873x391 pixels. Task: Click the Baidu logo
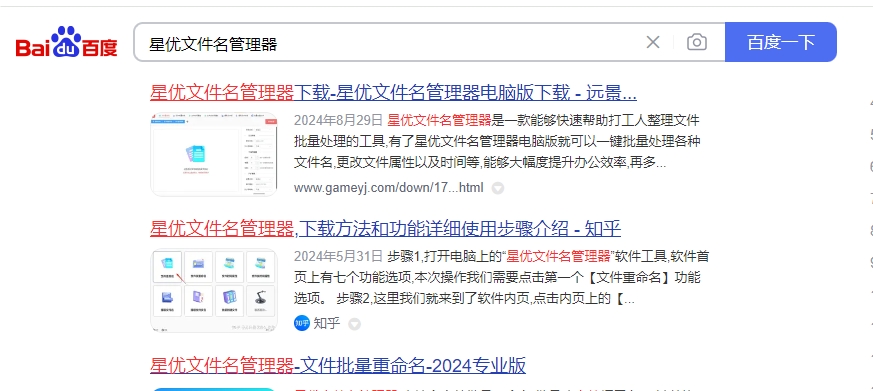67,42
